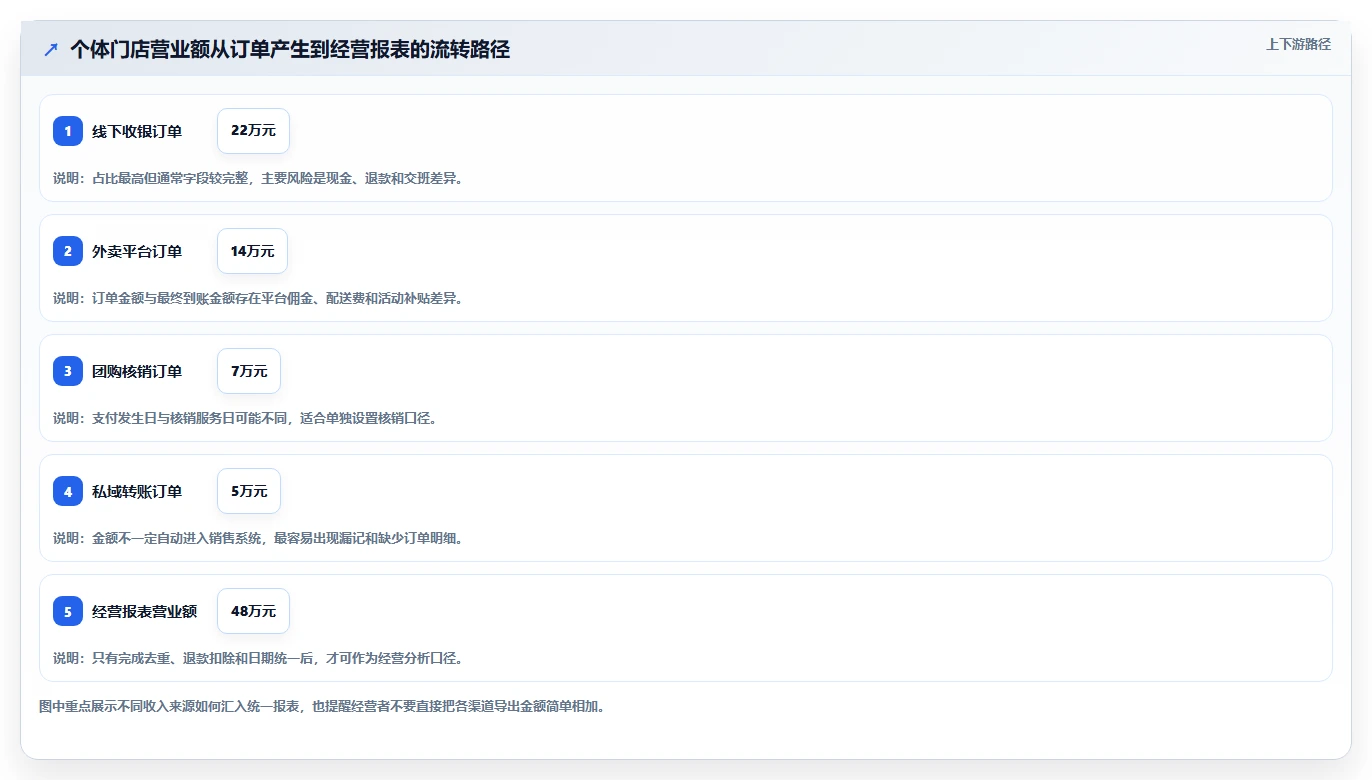
Task: Click step badge 1 for 线下收银订单
Action: [x=68, y=131]
